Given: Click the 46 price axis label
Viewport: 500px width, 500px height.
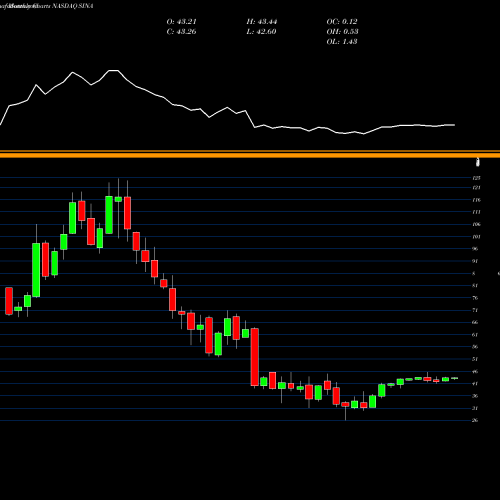Looking at the screenshot, I should (x=475, y=371).
